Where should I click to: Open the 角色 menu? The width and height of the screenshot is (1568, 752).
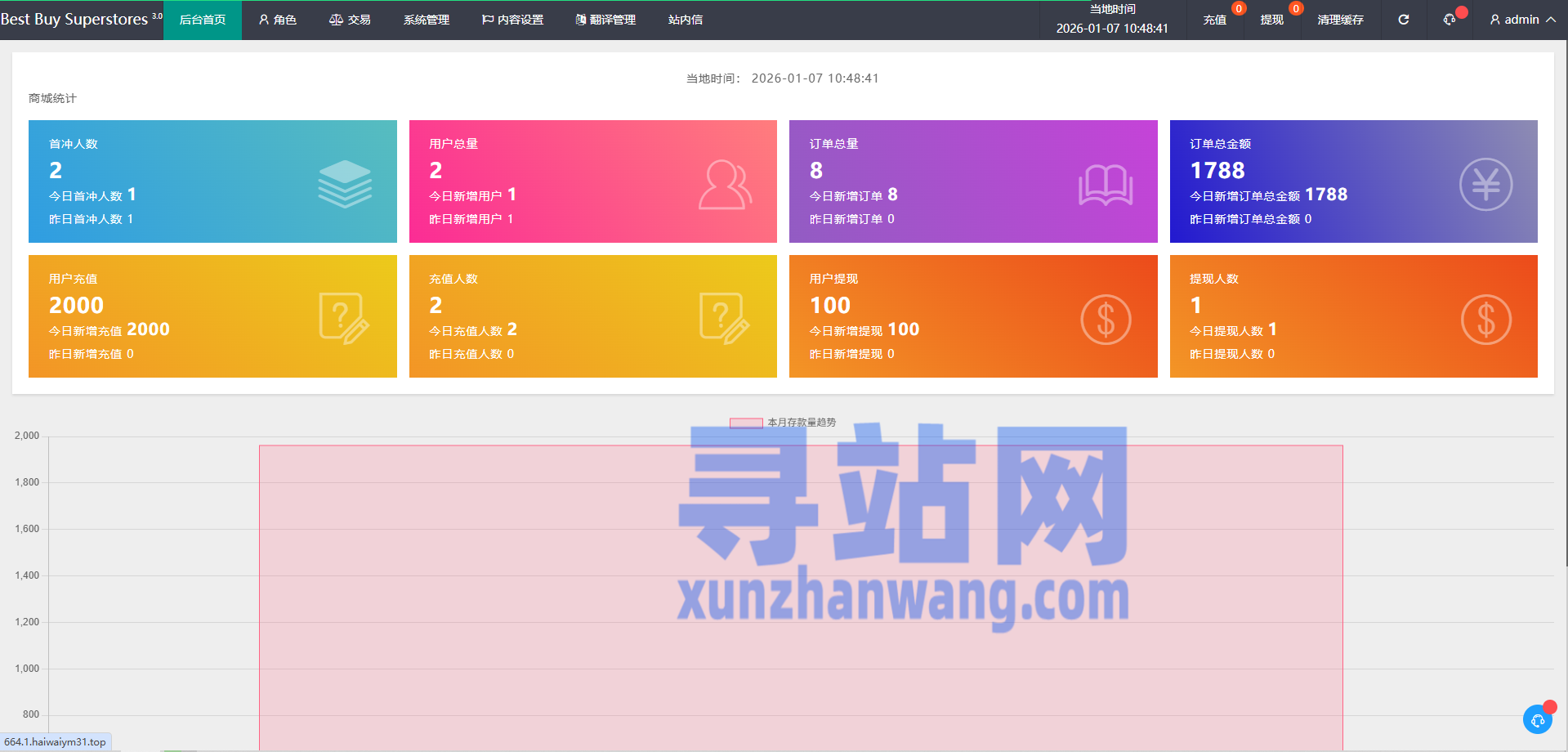[278, 20]
